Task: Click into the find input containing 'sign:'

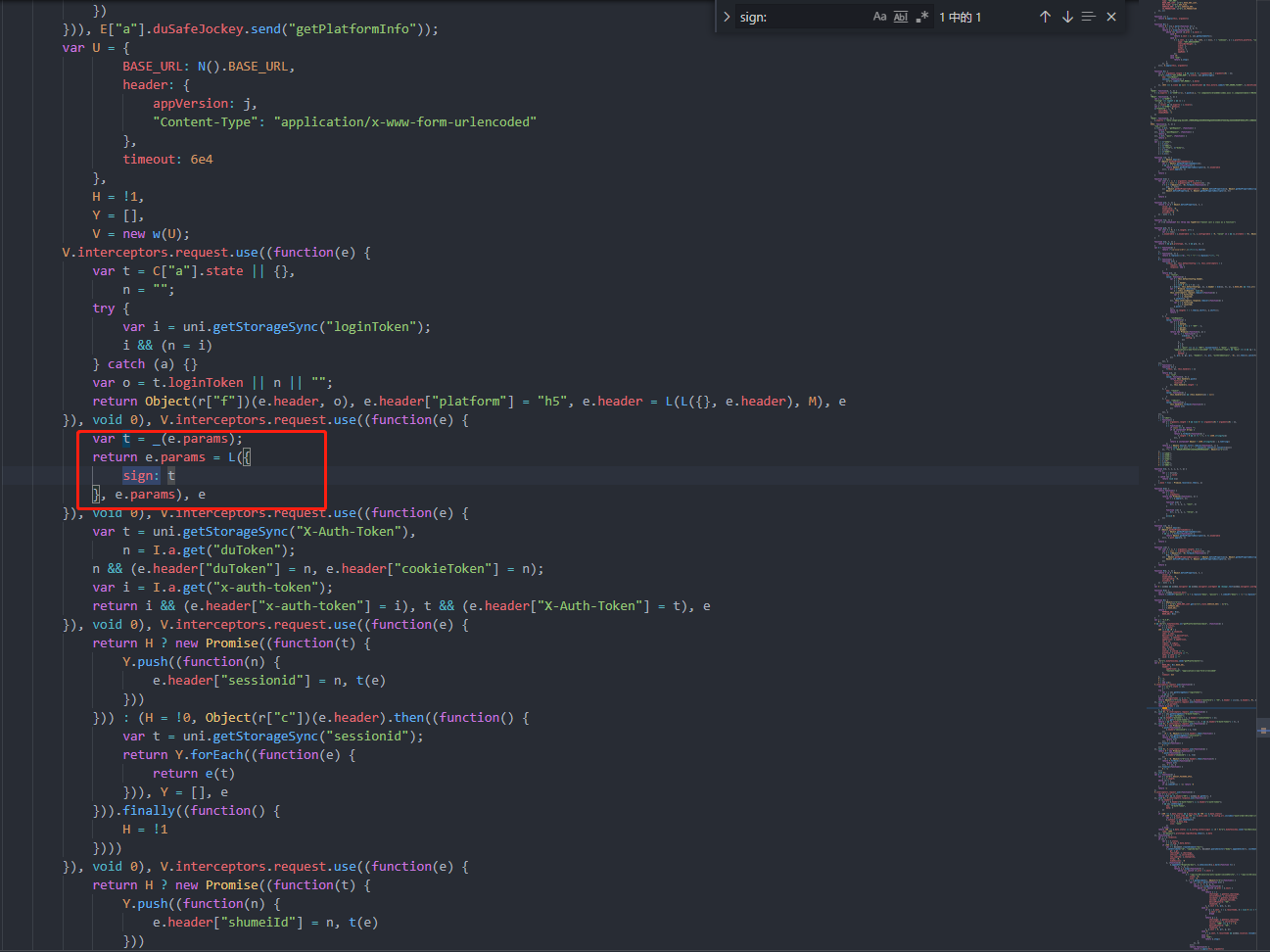Action: [x=798, y=17]
